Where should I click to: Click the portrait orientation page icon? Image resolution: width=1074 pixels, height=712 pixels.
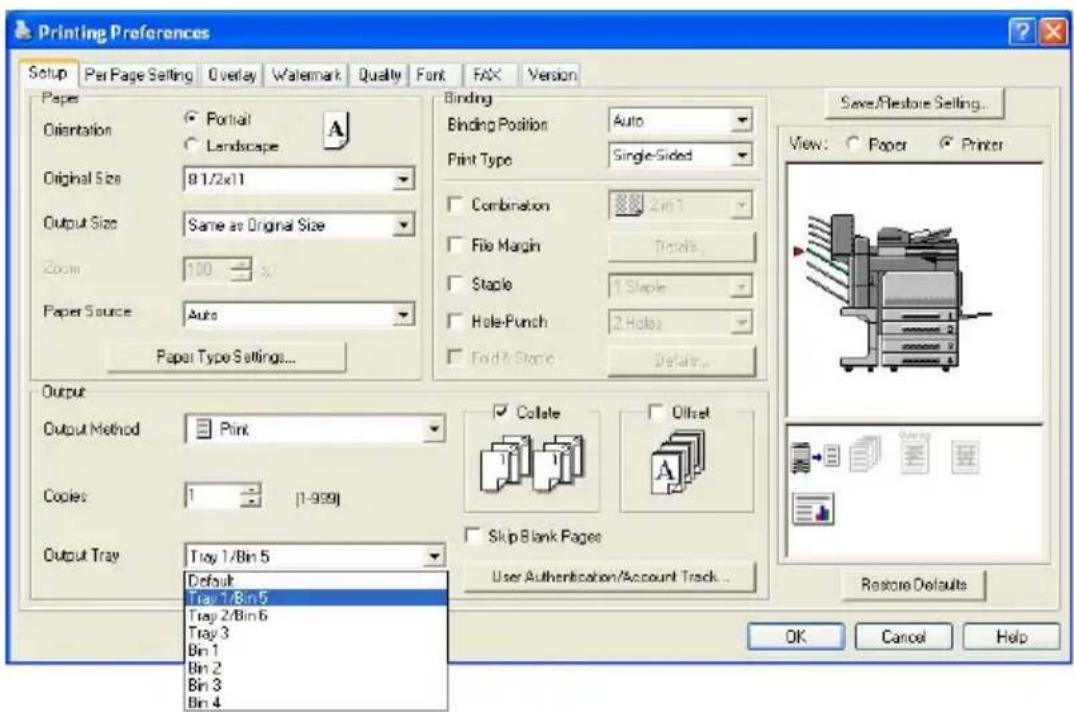(336, 129)
